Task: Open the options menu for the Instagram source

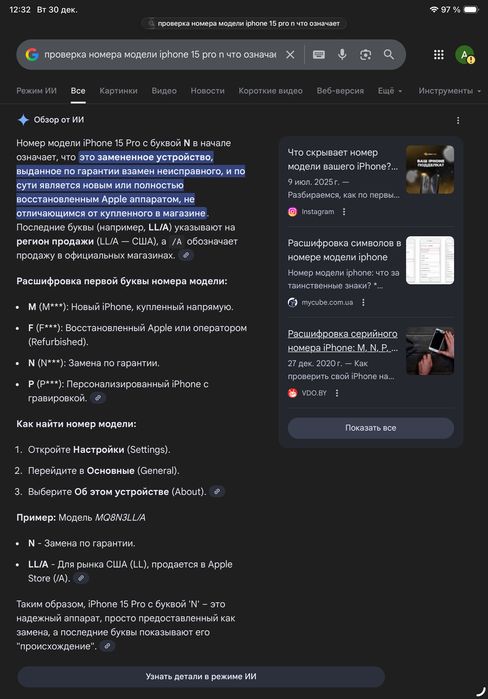Action: point(344,212)
